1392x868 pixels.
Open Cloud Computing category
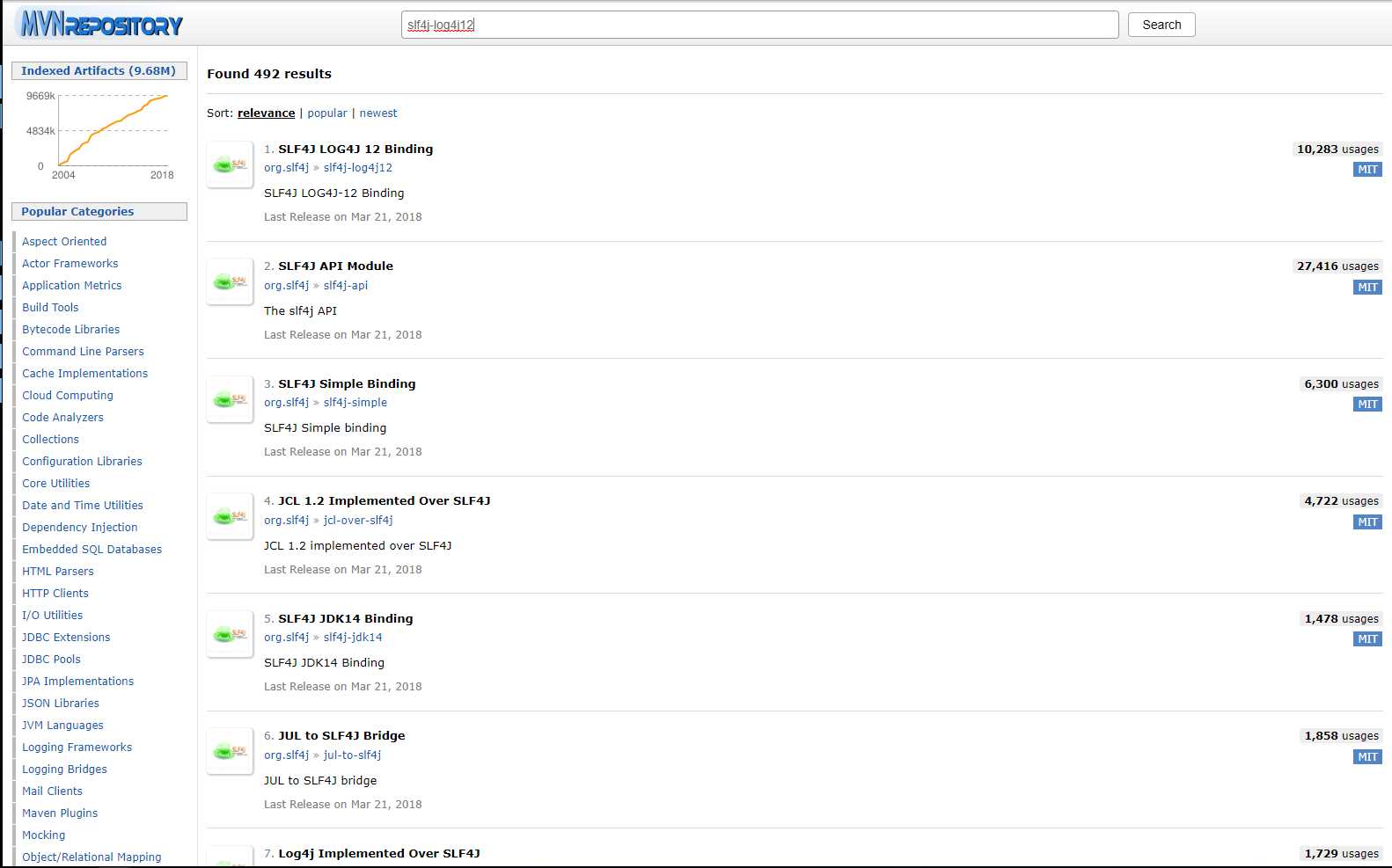click(x=68, y=396)
